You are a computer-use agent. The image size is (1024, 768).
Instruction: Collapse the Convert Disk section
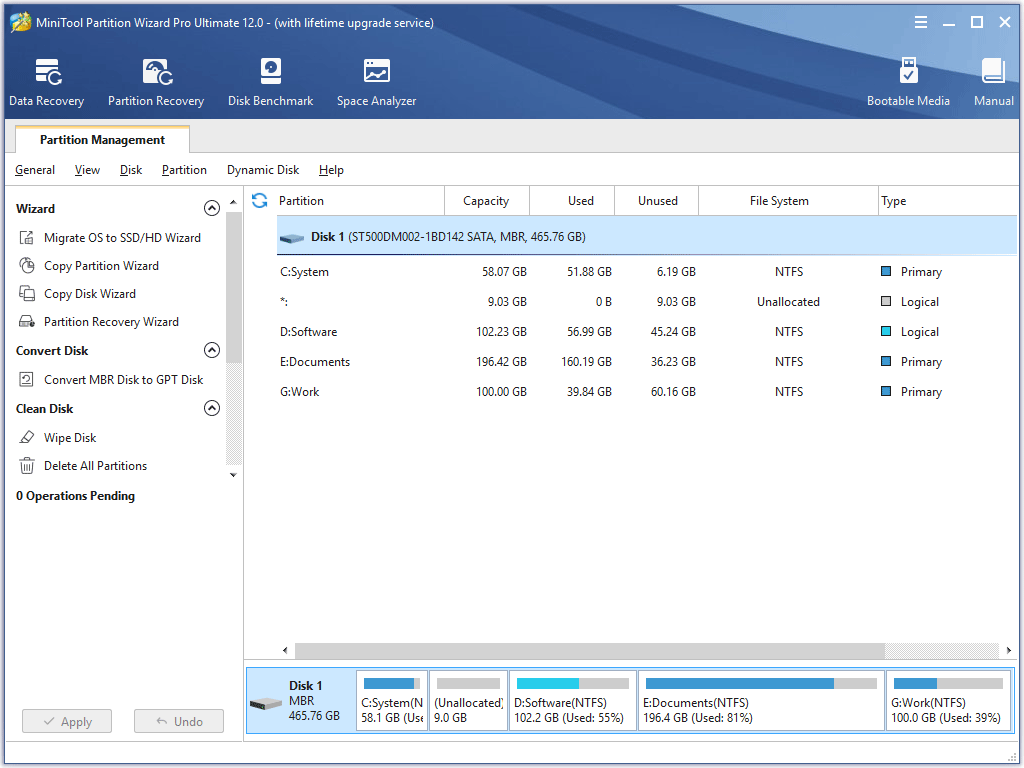tap(212, 350)
